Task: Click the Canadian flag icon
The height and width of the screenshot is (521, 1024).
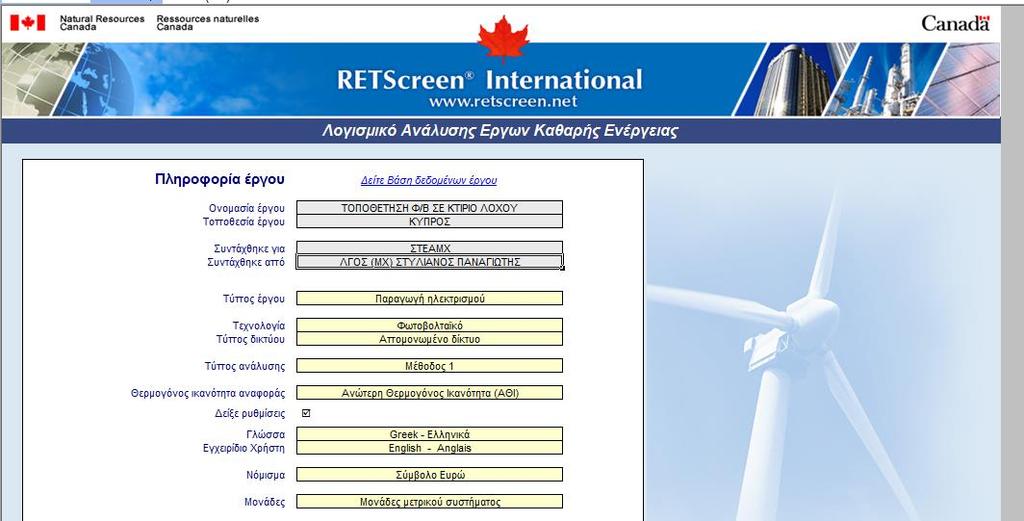Action: tap(27, 23)
